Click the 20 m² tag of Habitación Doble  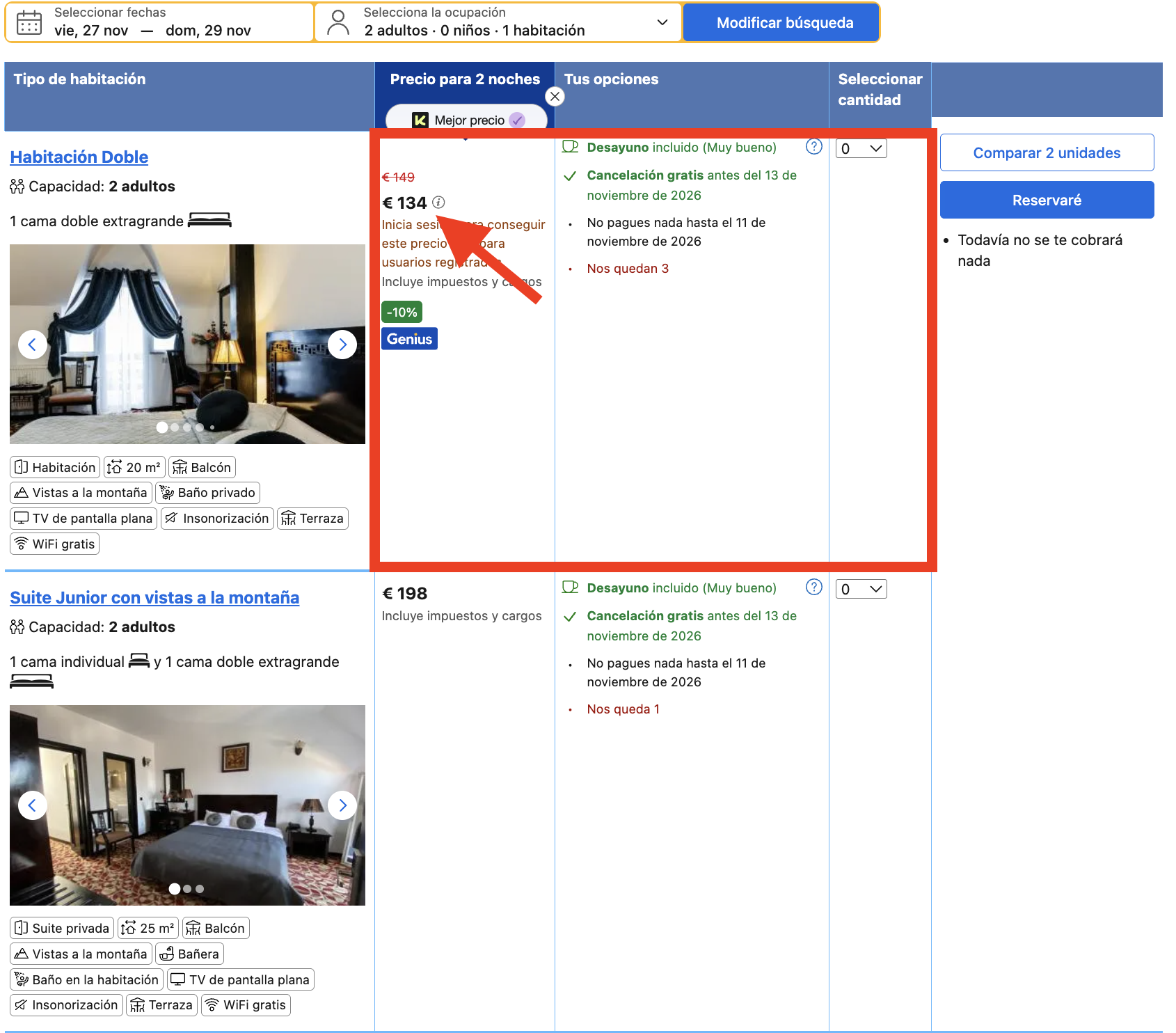coord(134,467)
